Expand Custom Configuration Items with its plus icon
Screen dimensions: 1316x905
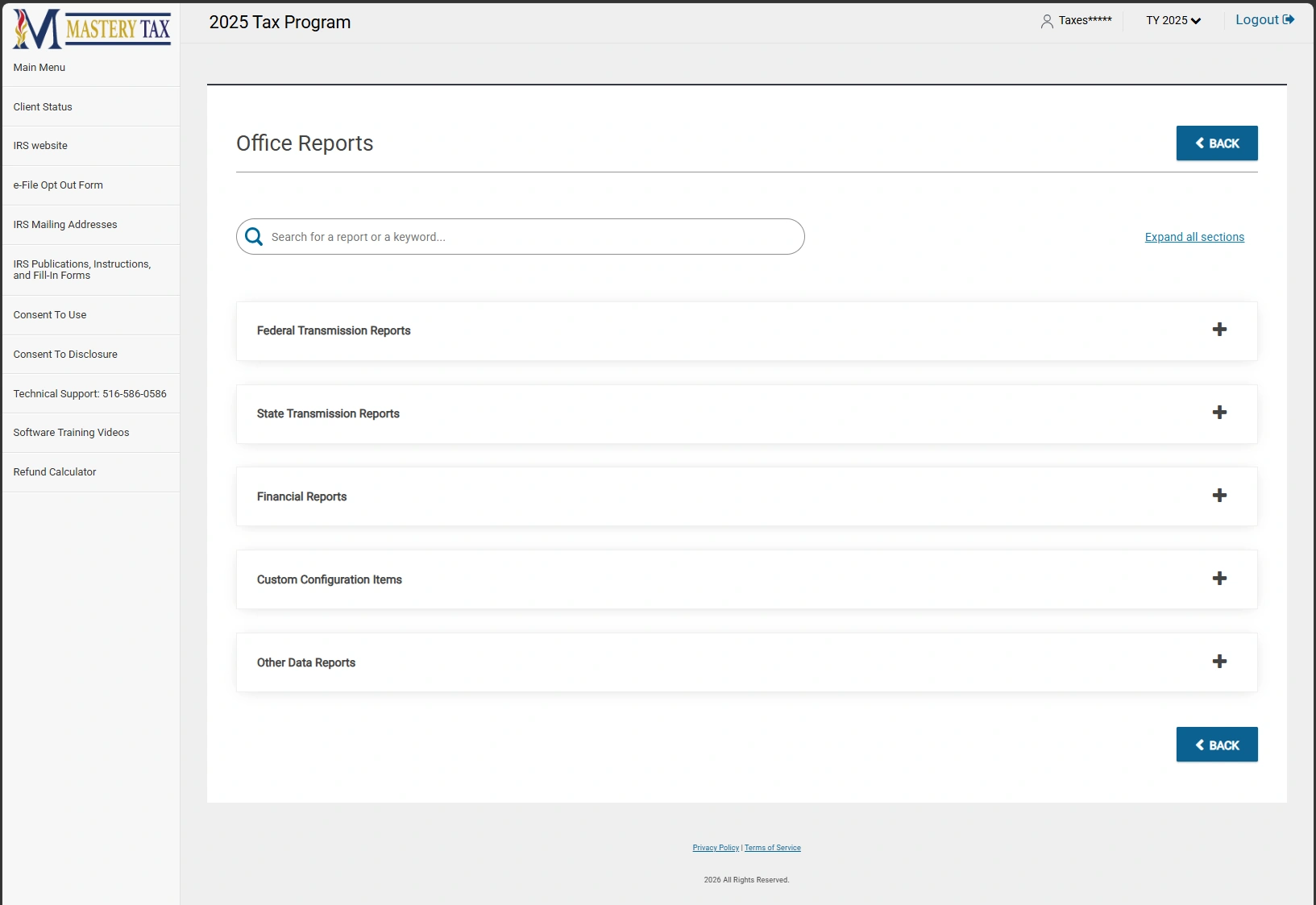(x=1219, y=579)
